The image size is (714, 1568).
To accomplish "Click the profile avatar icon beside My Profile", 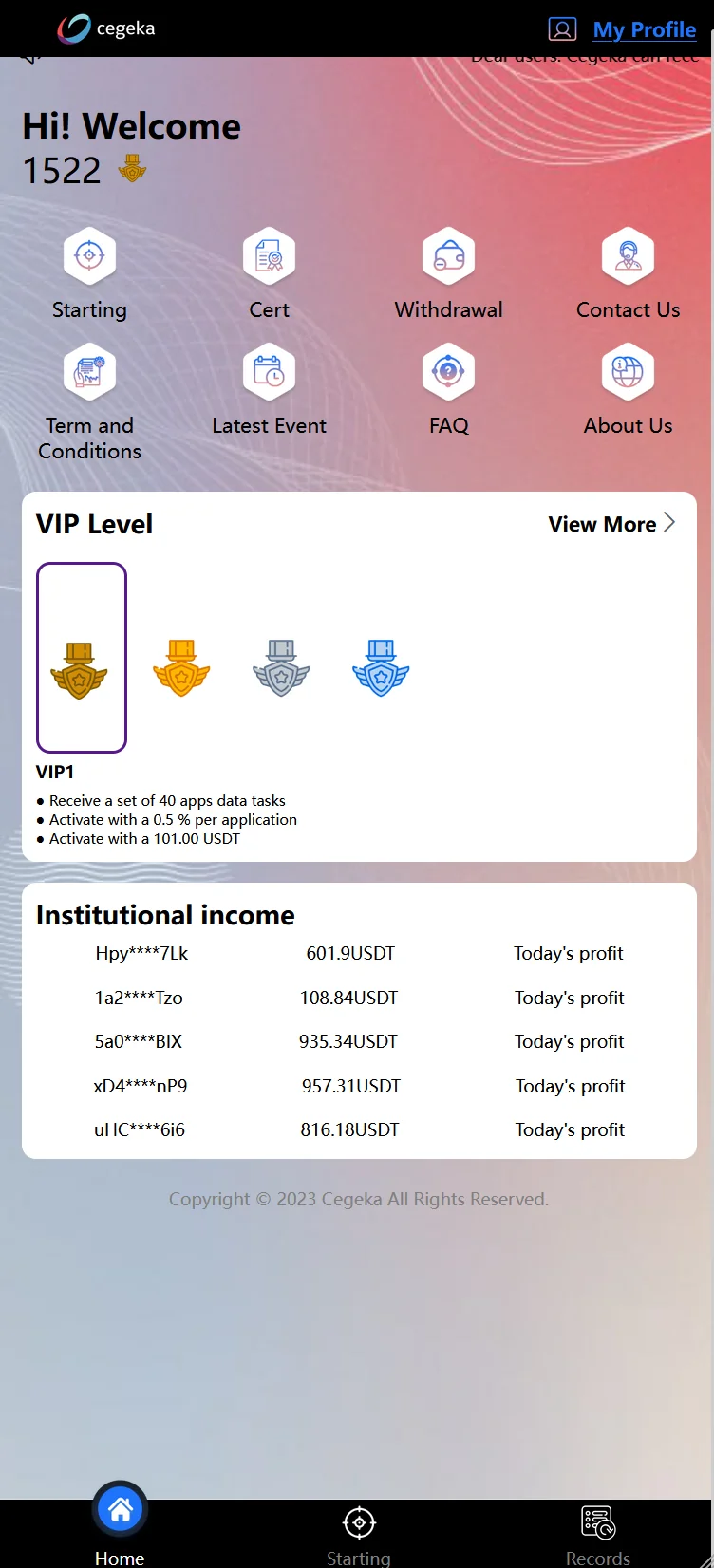I will click(562, 29).
